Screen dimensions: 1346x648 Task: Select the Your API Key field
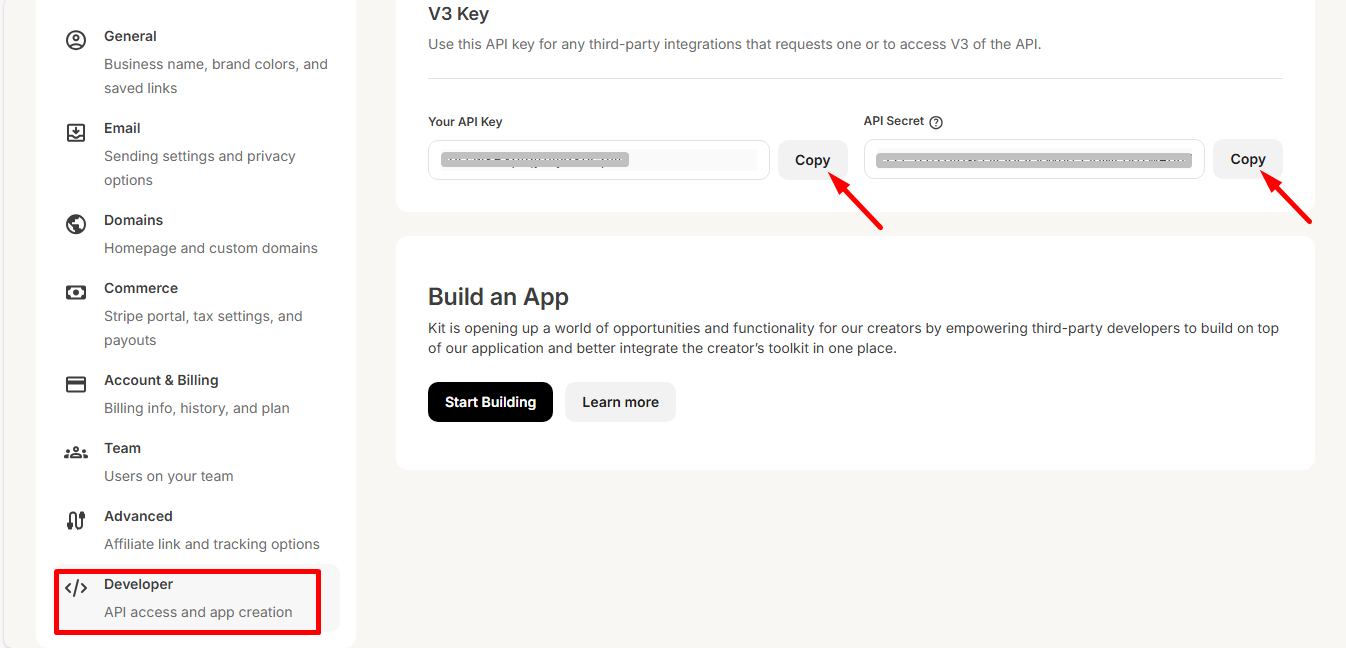(598, 160)
